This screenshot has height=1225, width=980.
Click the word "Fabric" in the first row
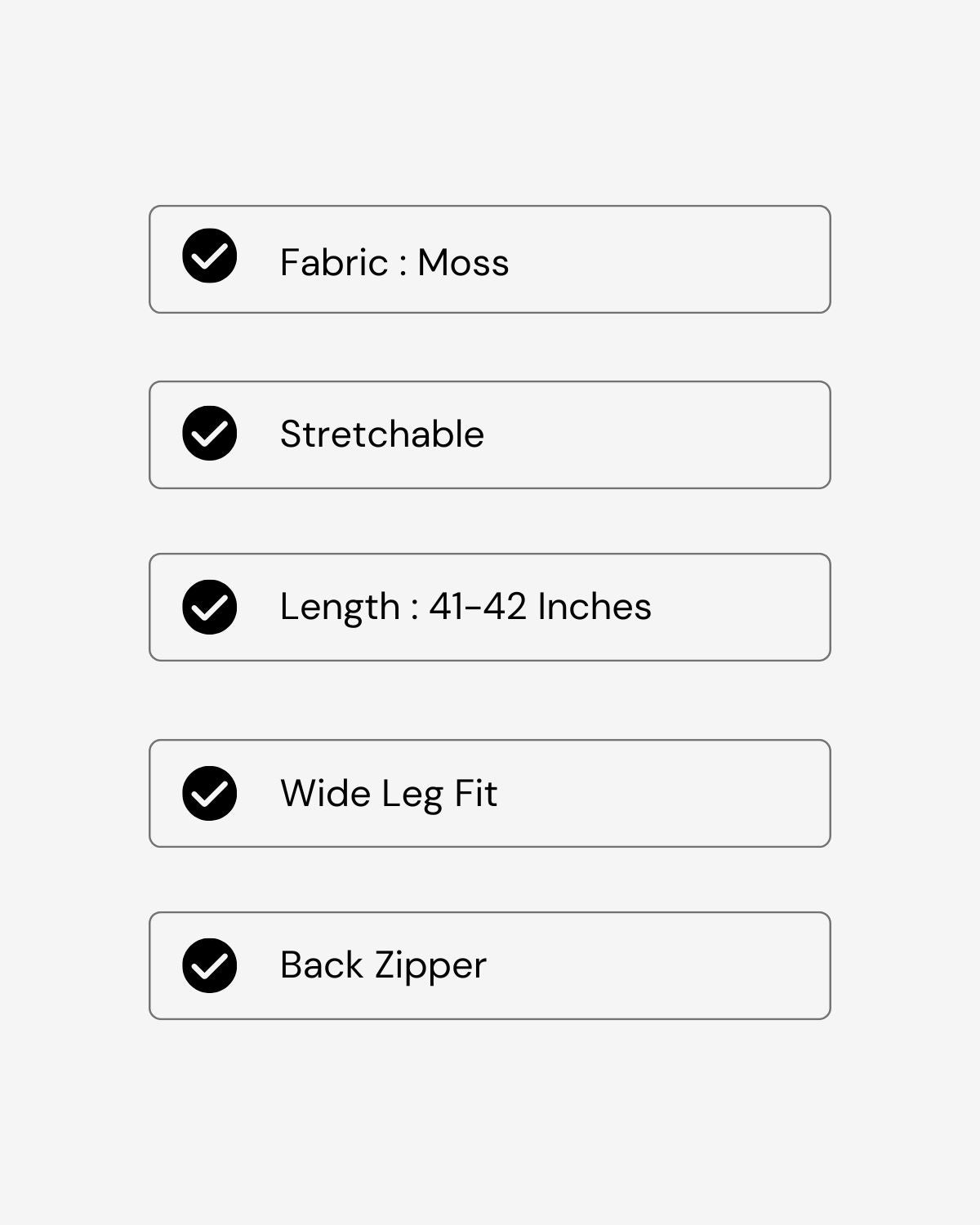click(333, 263)
